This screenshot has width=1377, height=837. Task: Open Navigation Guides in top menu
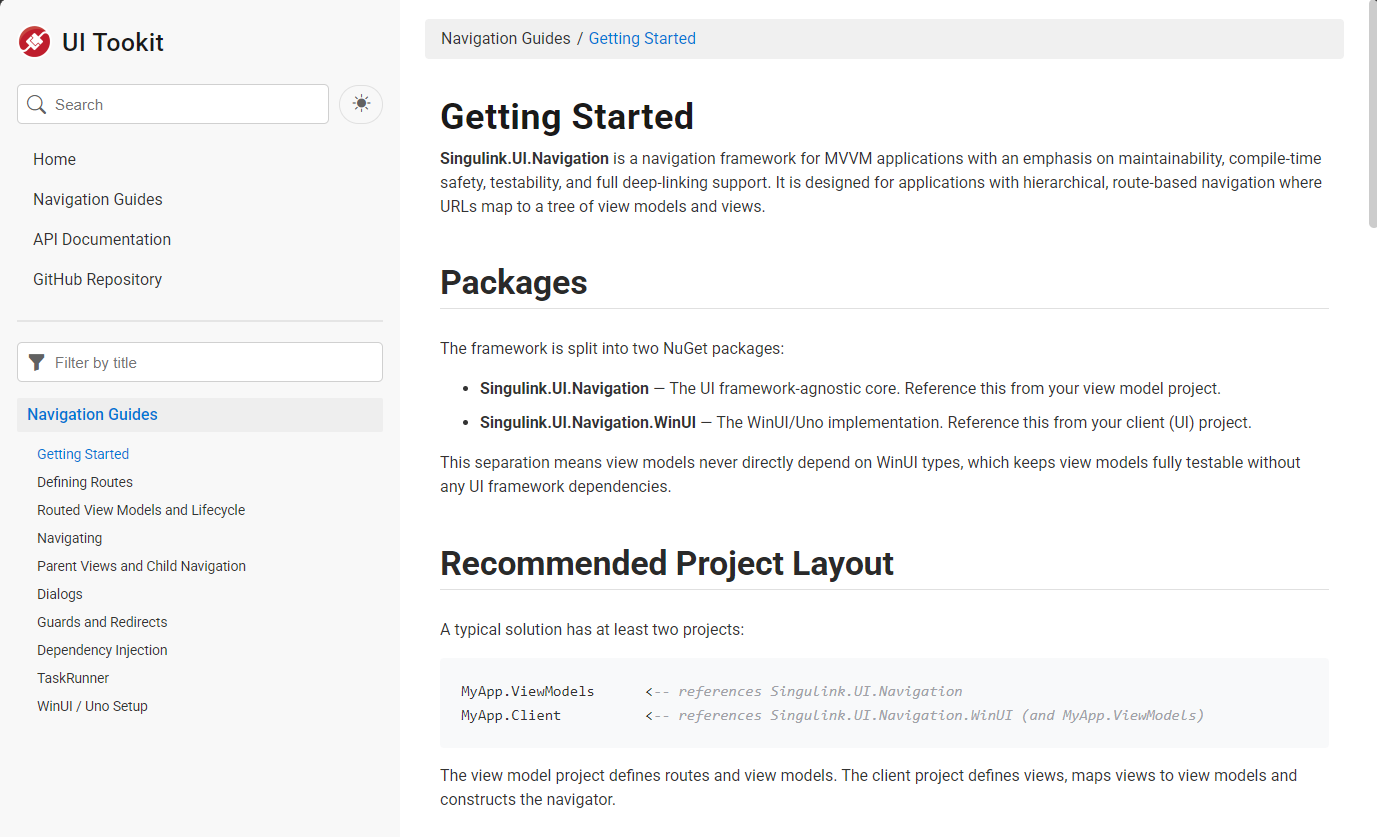(x=98, y=200)
